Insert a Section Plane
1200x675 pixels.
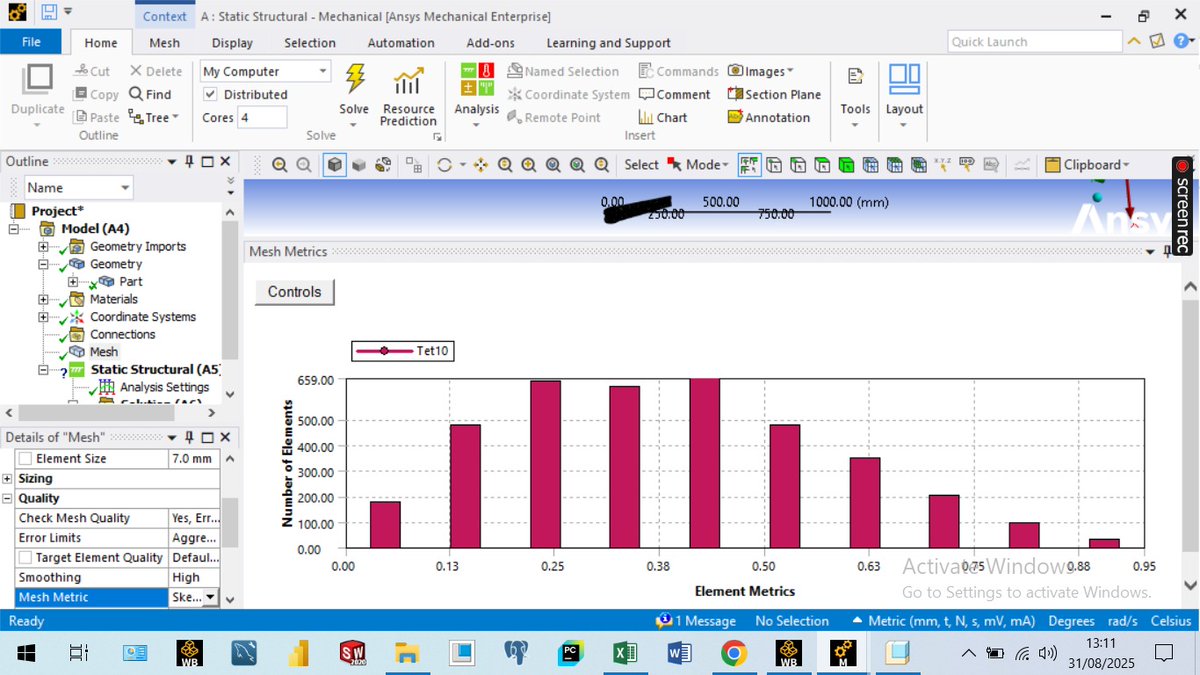point(774,94)
